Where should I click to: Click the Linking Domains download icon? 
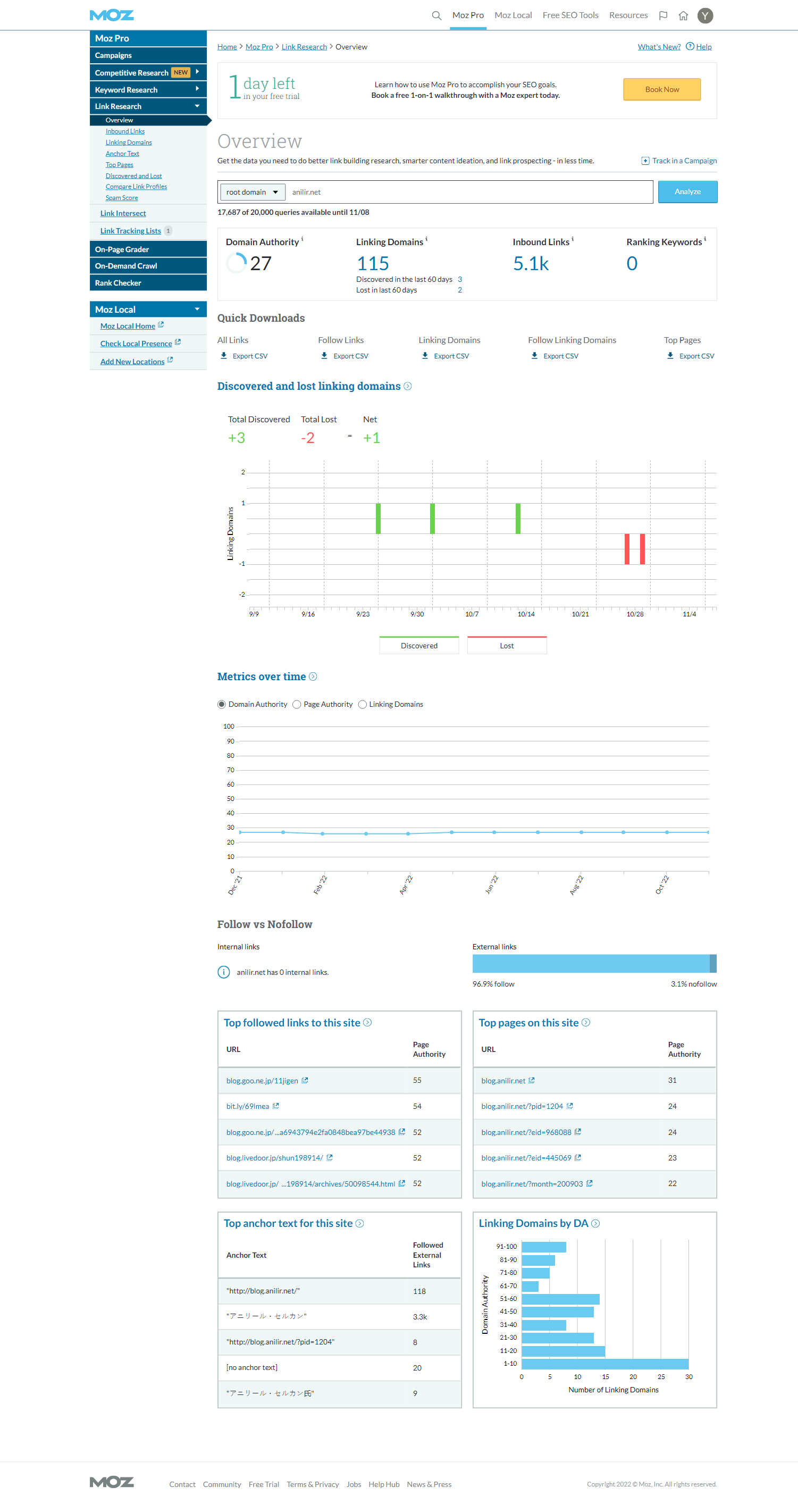coord(425,356)
